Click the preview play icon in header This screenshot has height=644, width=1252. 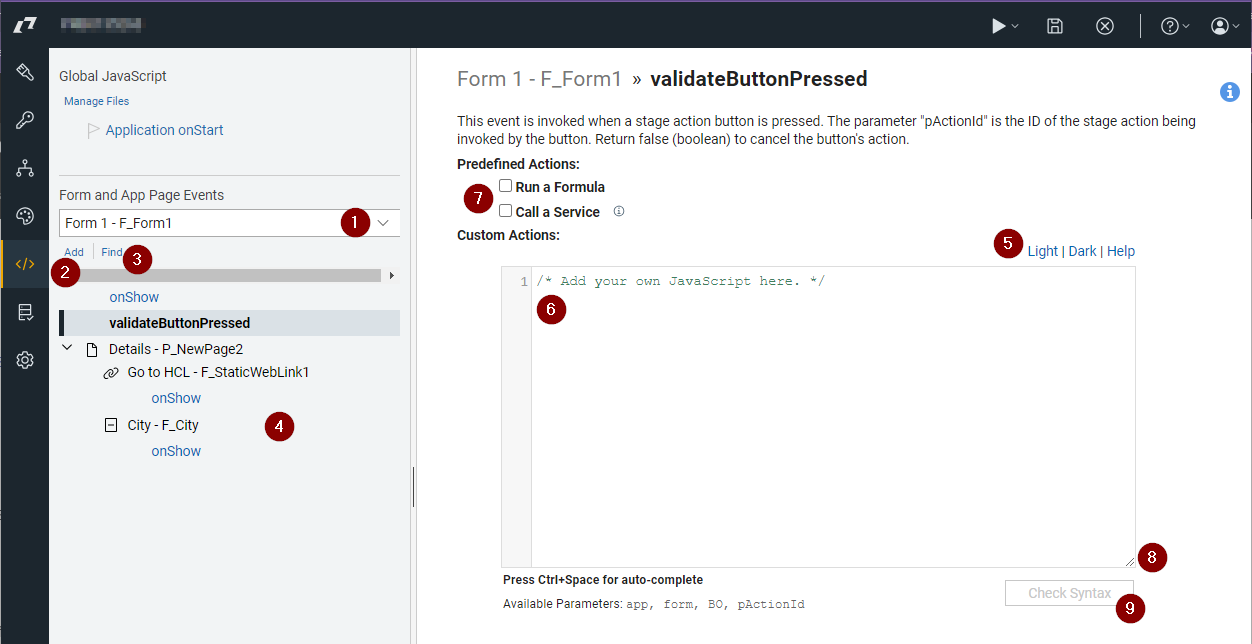(x=998, y=27)
